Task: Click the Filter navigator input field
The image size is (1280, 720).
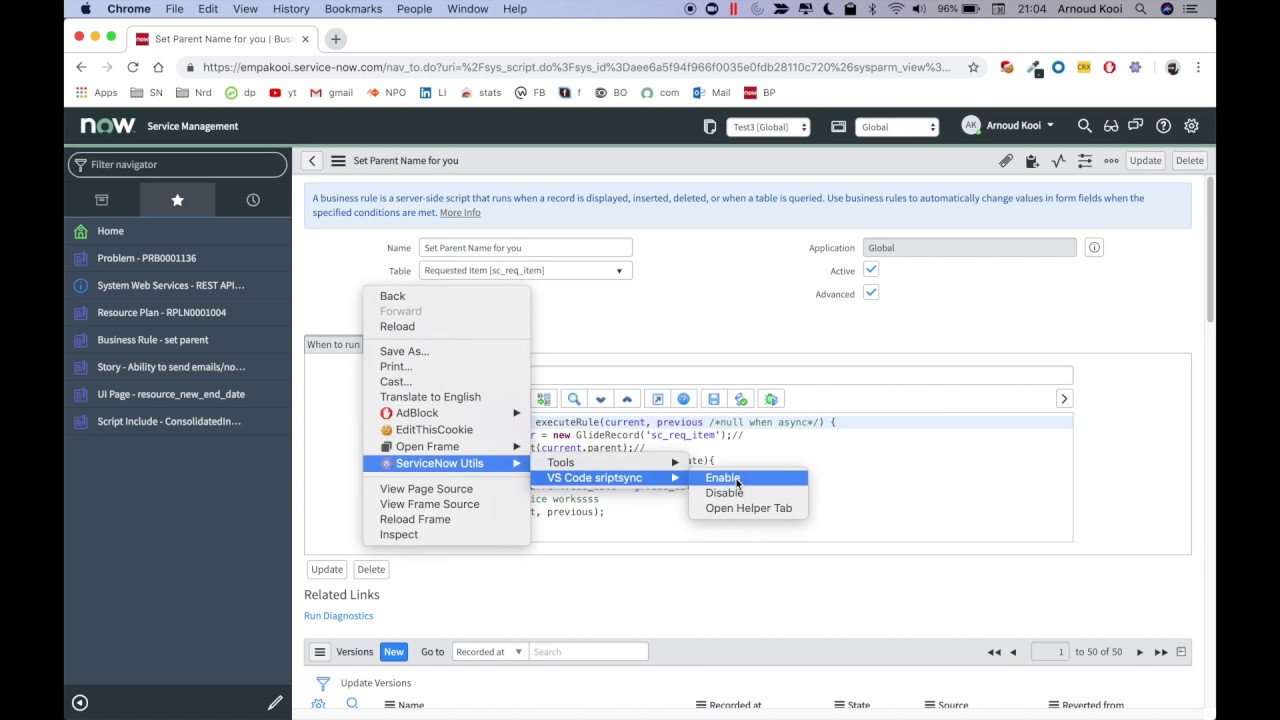Action: click(x=178, y=164)
